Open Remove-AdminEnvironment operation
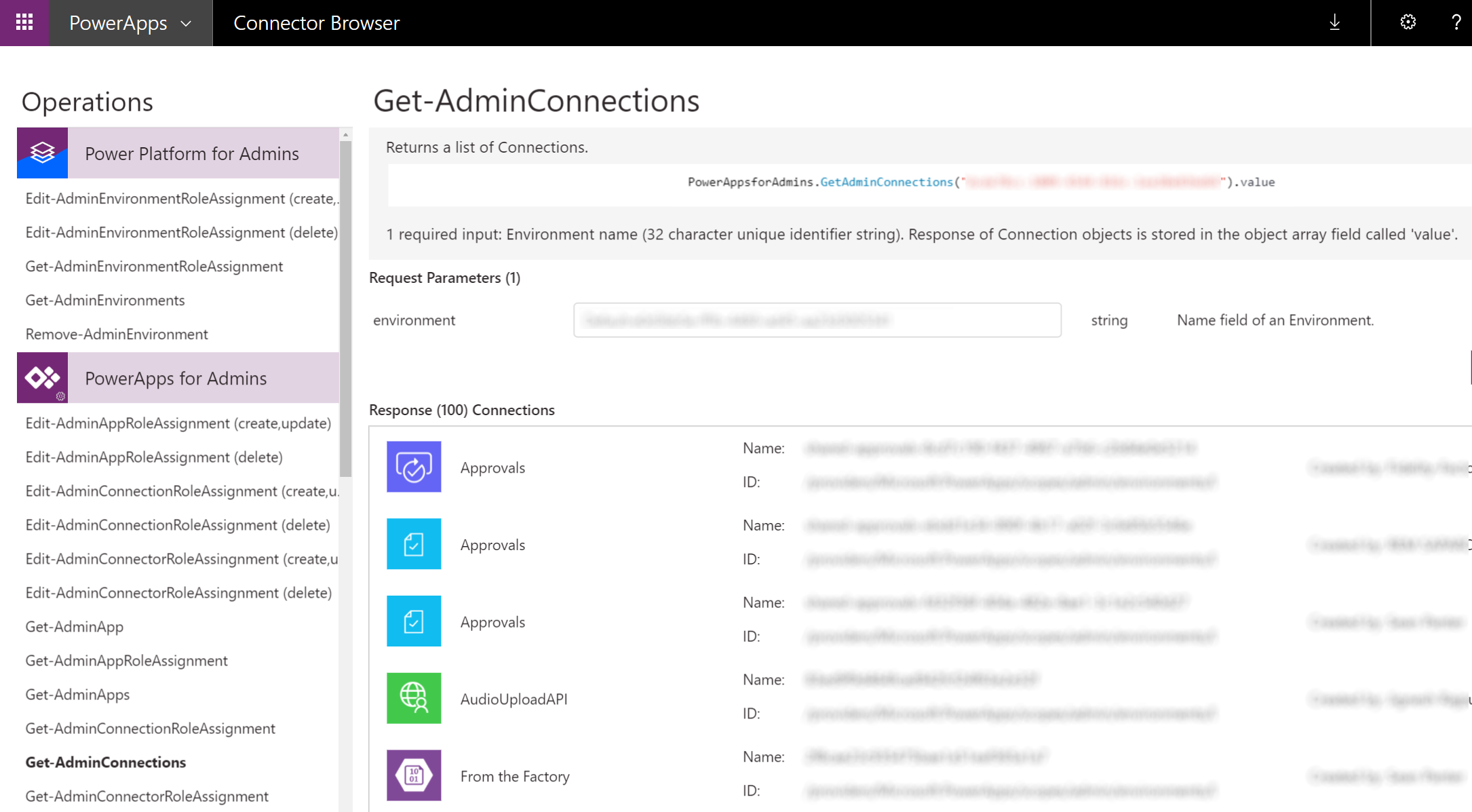The width and height of the screenshot is (1472, 812). coord(116,334)
